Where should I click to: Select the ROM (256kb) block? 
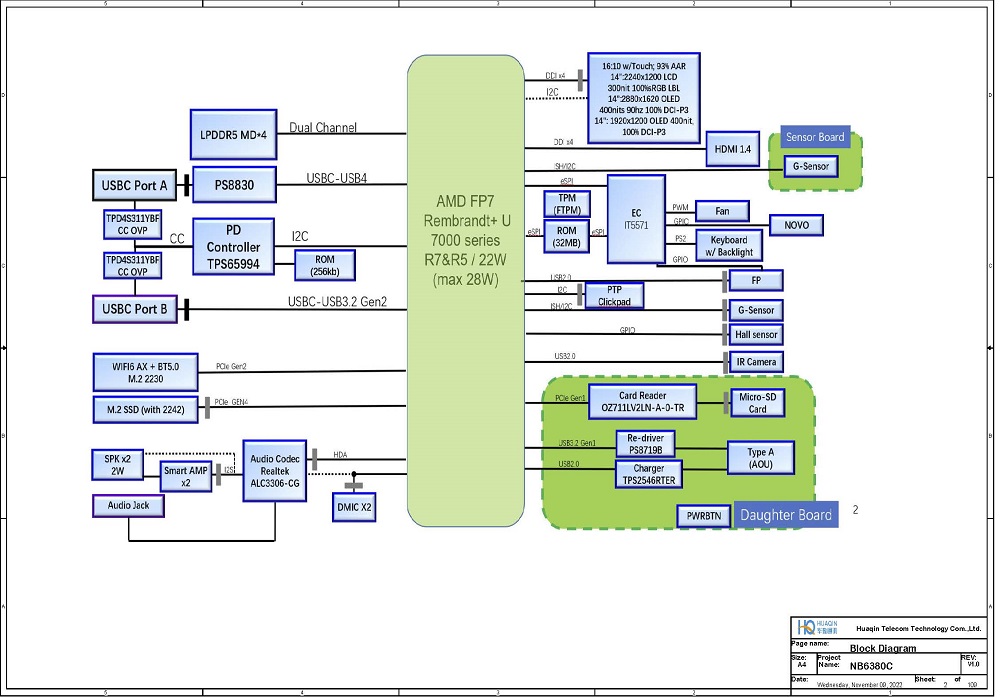[325, 265]
